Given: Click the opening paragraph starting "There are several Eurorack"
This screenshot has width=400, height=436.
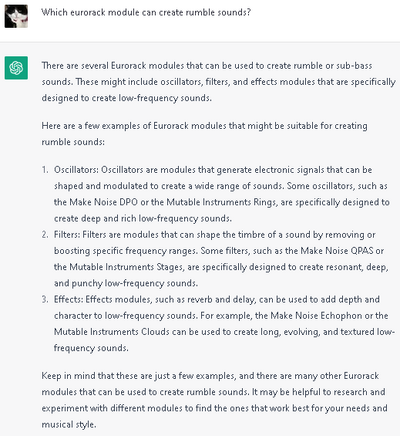Looking at the screenshot, I should tap(218, 82).
